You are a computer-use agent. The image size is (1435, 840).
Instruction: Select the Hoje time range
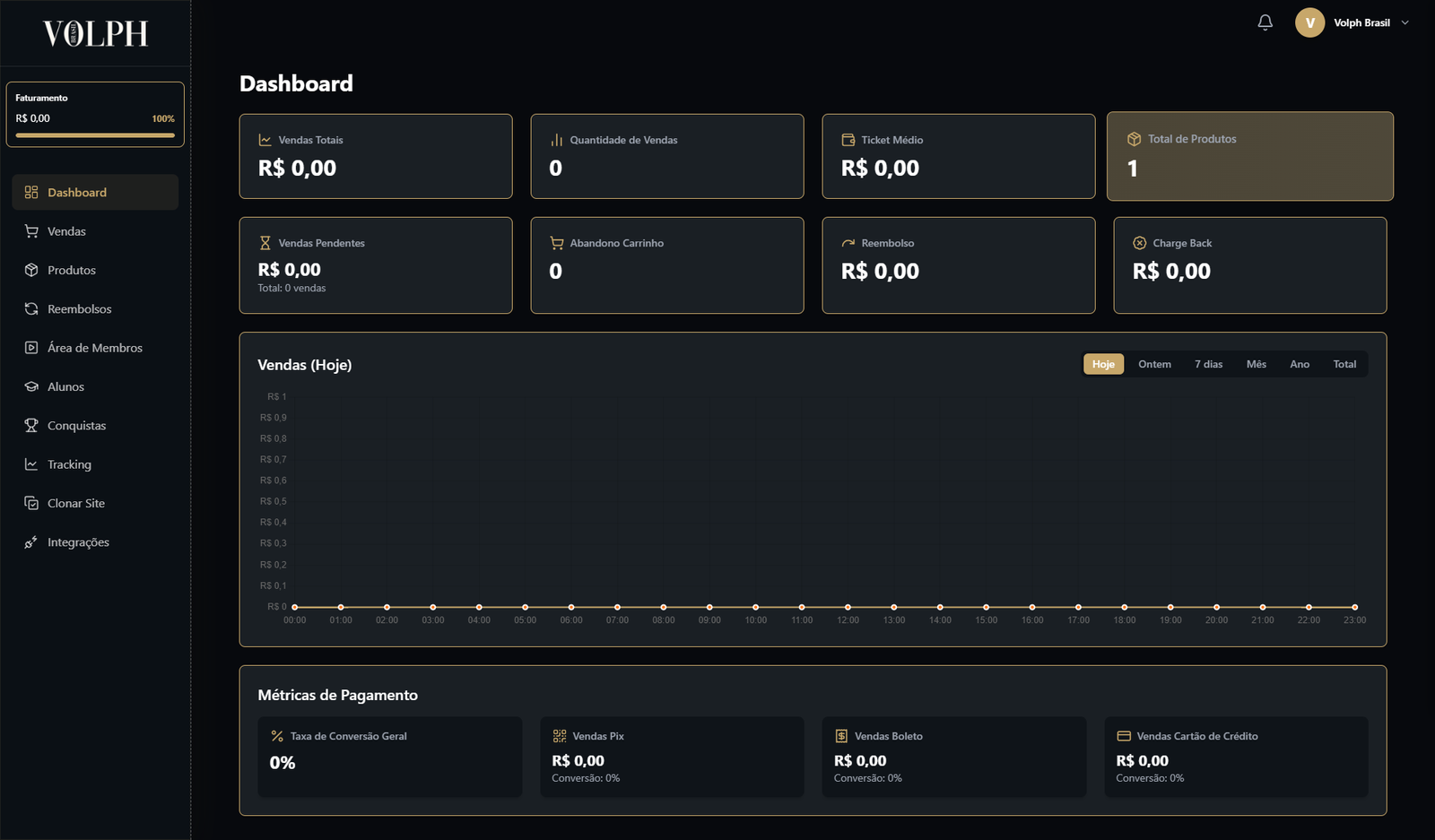tap(1103, 364)
